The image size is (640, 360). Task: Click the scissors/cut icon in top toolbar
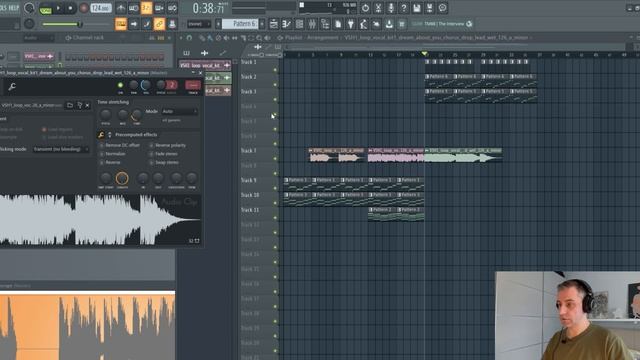click(x=378, y=8)
